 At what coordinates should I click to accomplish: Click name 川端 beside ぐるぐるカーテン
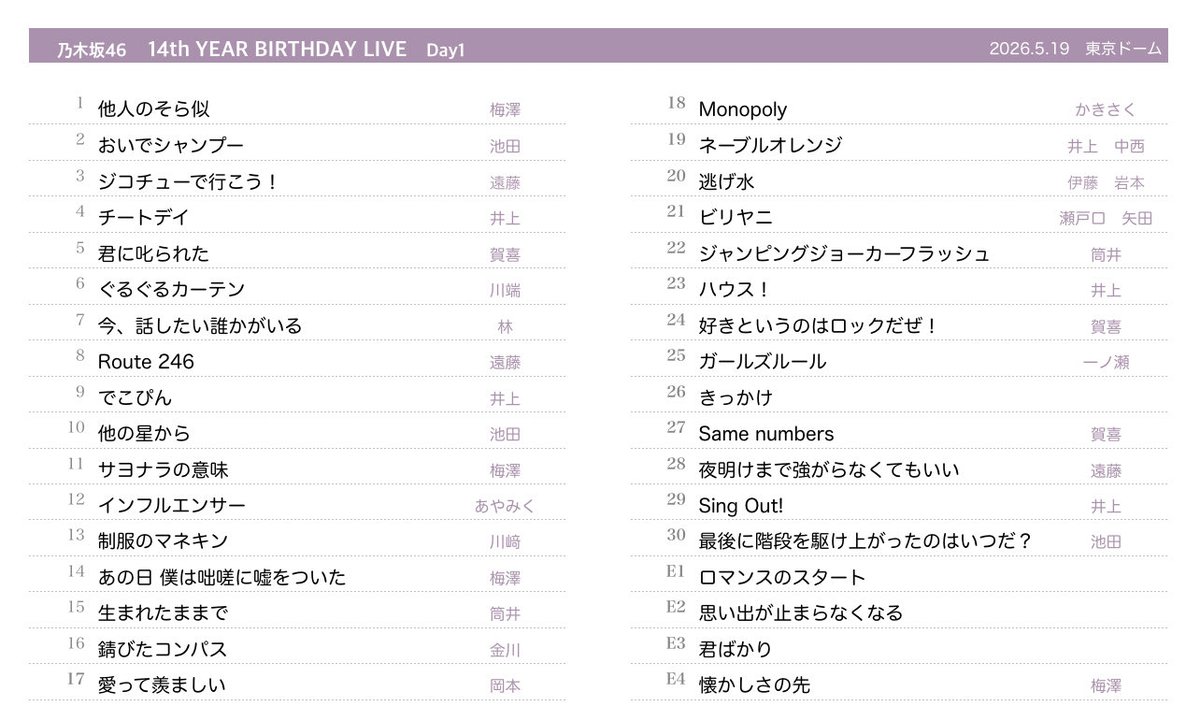click(x=505, y=290)
